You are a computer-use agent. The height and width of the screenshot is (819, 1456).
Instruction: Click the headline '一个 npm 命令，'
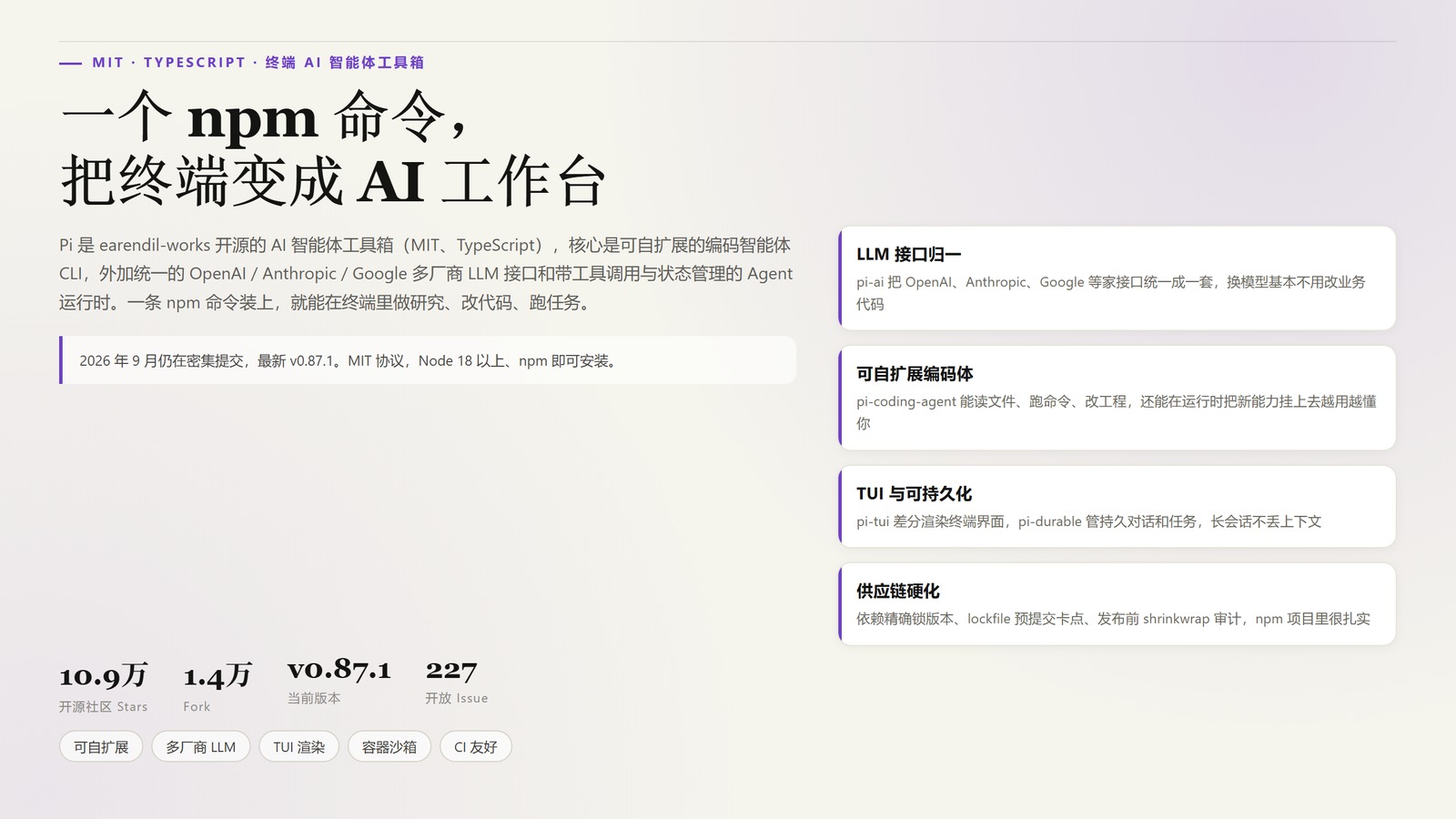[x=264, y=116]
